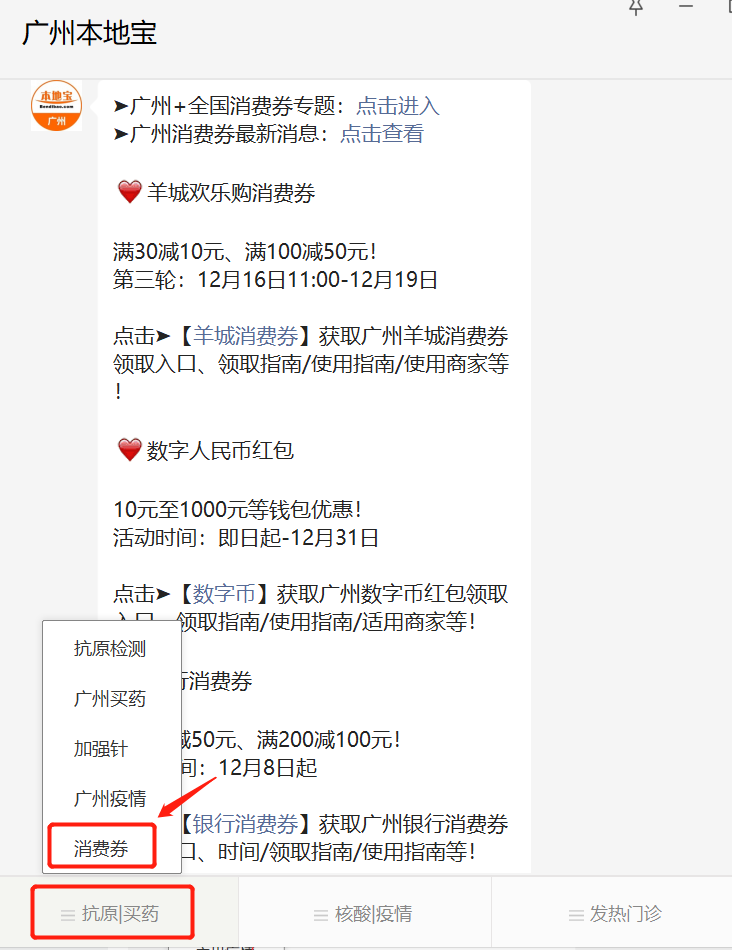Follow the 银行消费券 link
This screenshot has height=950, width=732.
(x=245, y=824)
